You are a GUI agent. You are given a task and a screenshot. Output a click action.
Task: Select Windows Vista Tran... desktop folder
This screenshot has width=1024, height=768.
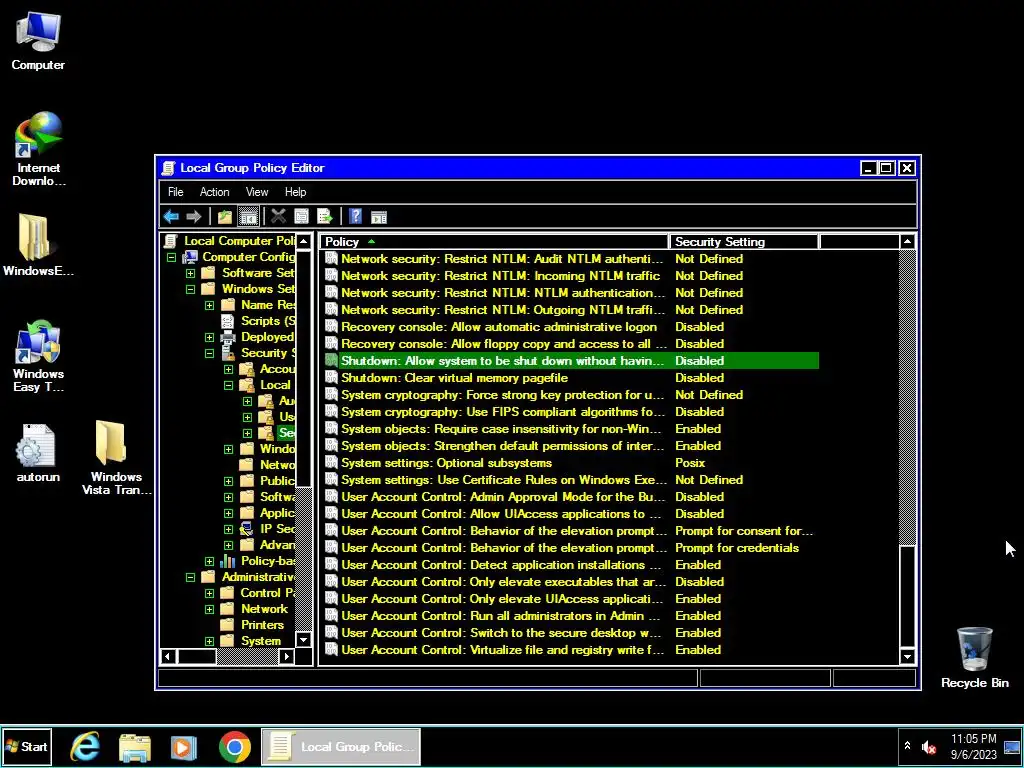116,457
